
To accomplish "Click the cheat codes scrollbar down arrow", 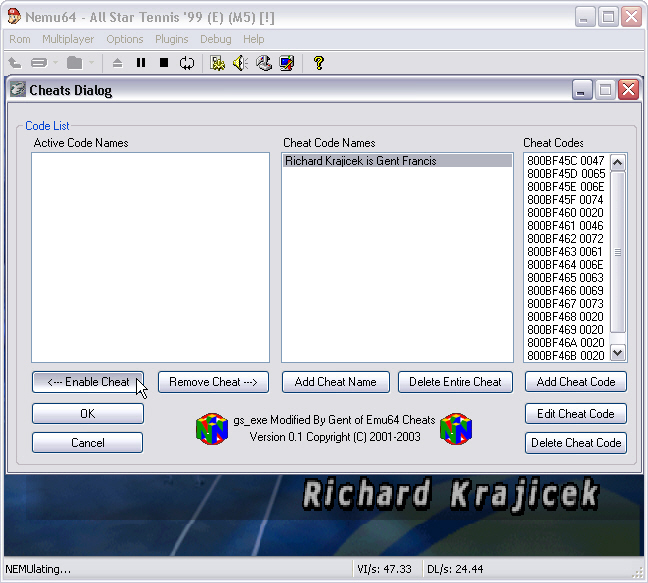I will 617,353.
